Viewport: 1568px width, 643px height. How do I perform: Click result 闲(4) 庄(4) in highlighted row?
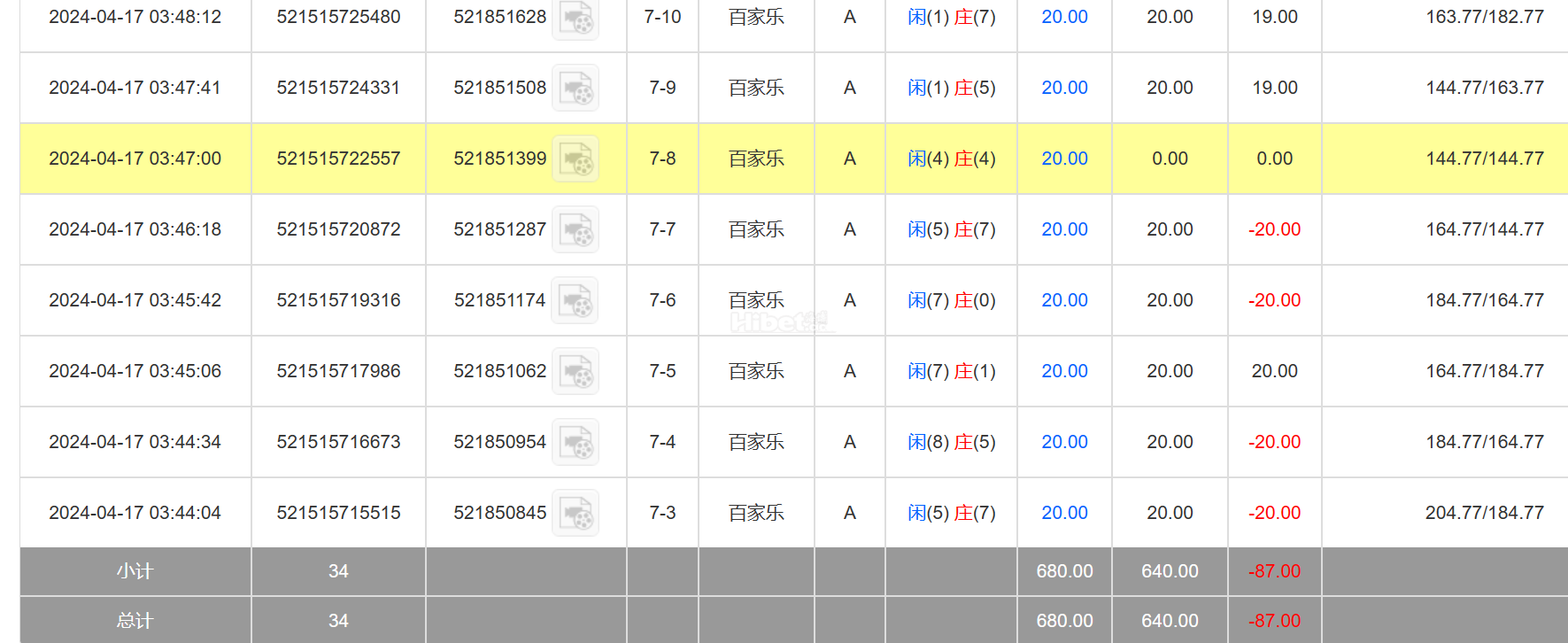tap(952, 159)
